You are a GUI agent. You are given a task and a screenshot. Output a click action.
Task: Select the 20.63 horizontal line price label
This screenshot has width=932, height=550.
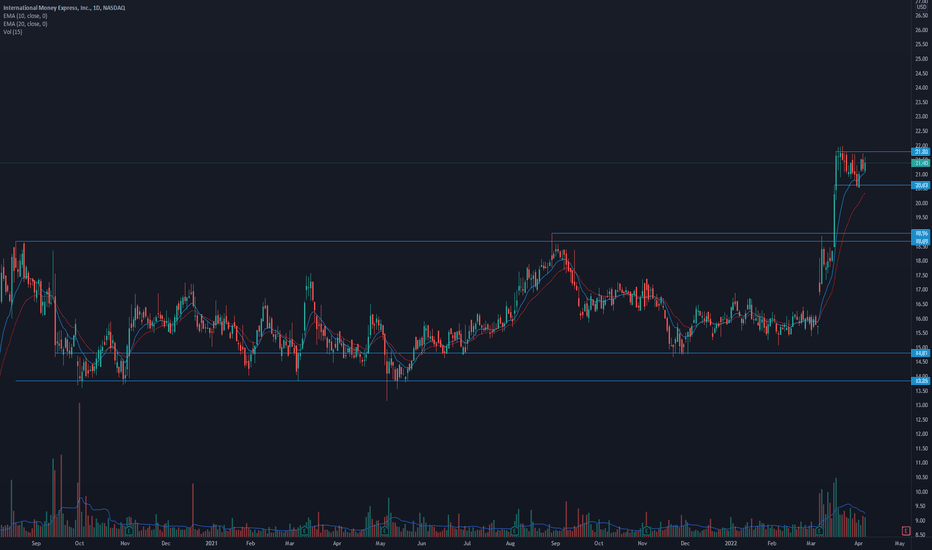[x=921, y=186]
